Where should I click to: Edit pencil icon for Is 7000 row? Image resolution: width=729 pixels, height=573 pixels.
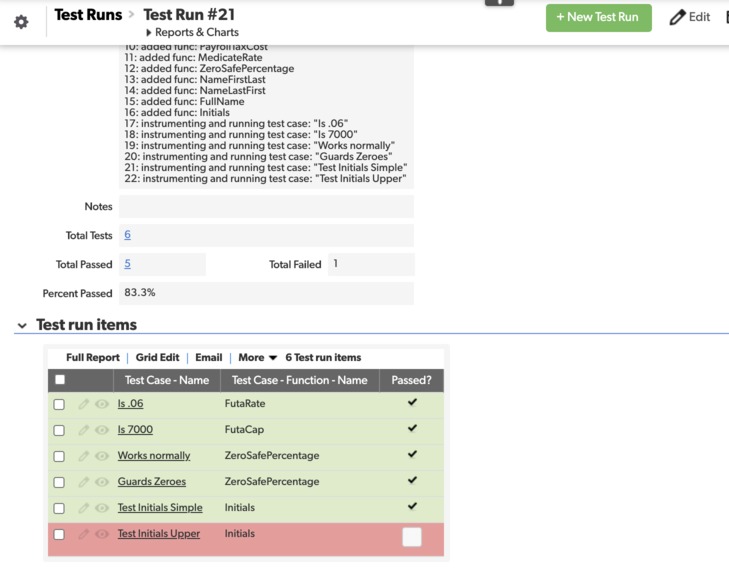point(84,430)
